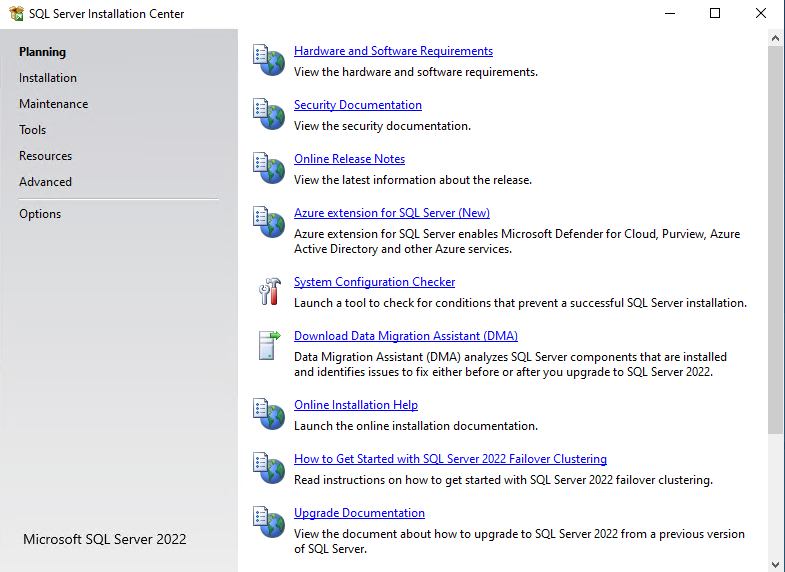Open the Online Release Notes link
Image resolution: width=785 pixels, height=572 pixels.
point(349,159)
